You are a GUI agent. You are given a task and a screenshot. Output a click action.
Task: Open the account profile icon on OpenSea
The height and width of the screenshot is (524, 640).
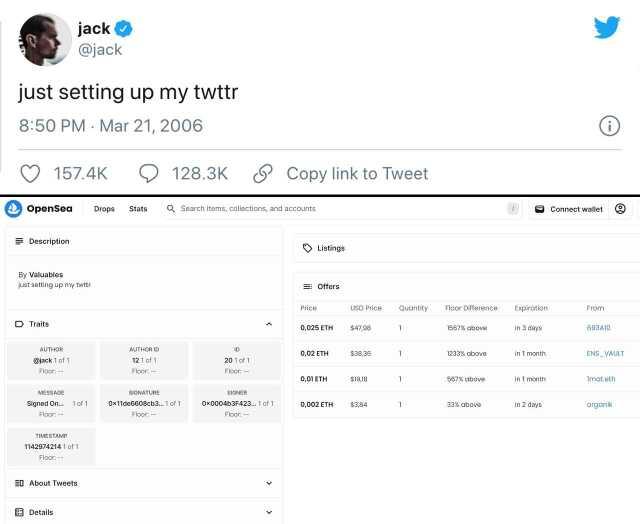click(620, 209)
